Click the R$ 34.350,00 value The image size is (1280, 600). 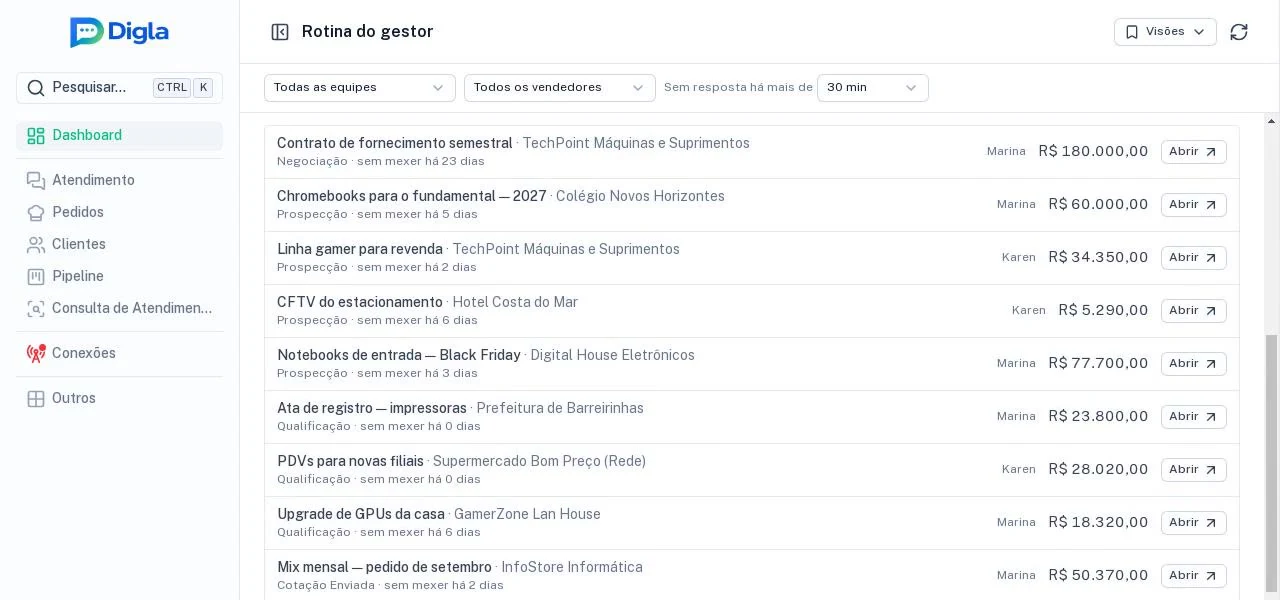click(x=1098, y=258)
